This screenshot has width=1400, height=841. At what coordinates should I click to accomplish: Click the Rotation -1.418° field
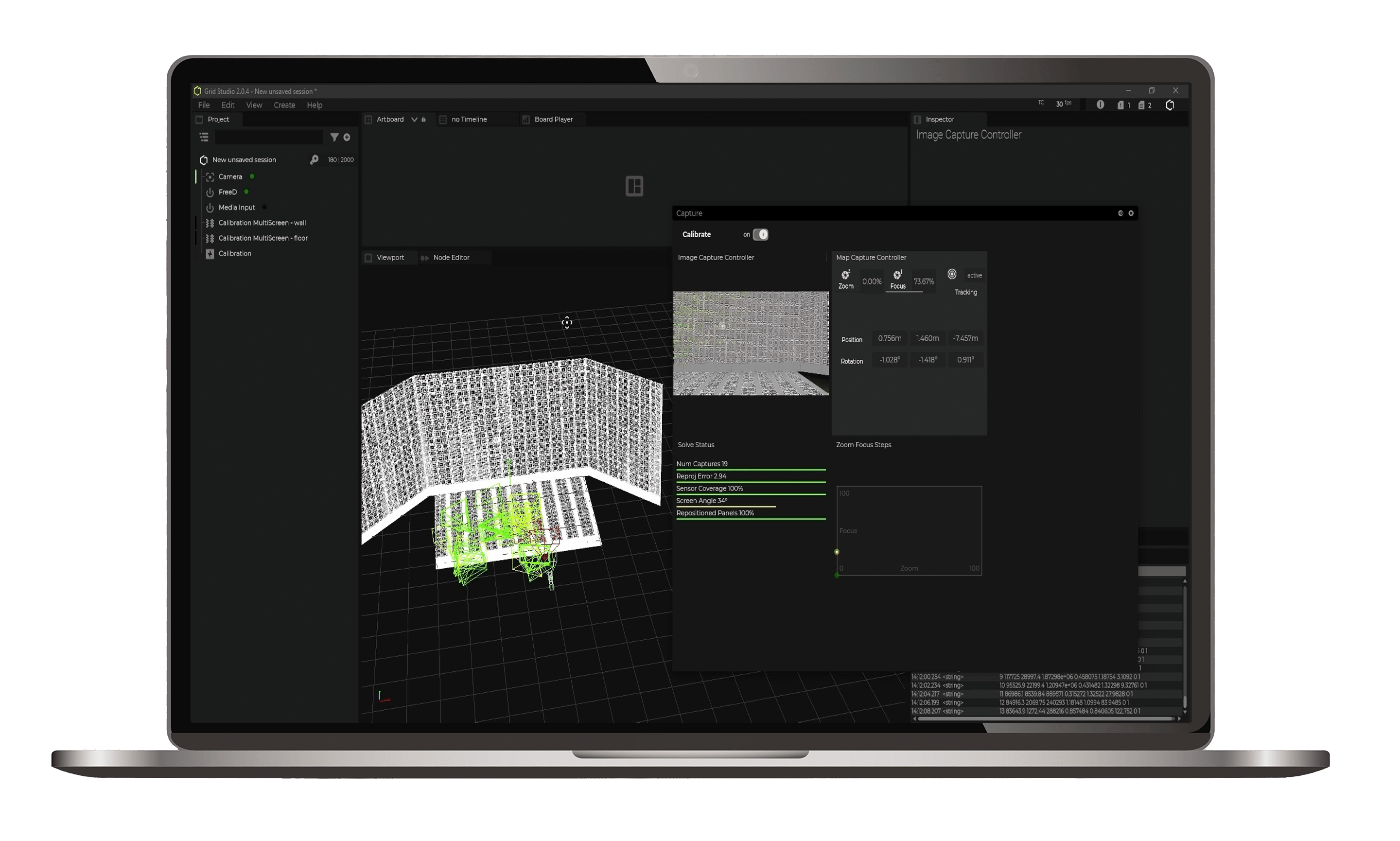point(927,360)
